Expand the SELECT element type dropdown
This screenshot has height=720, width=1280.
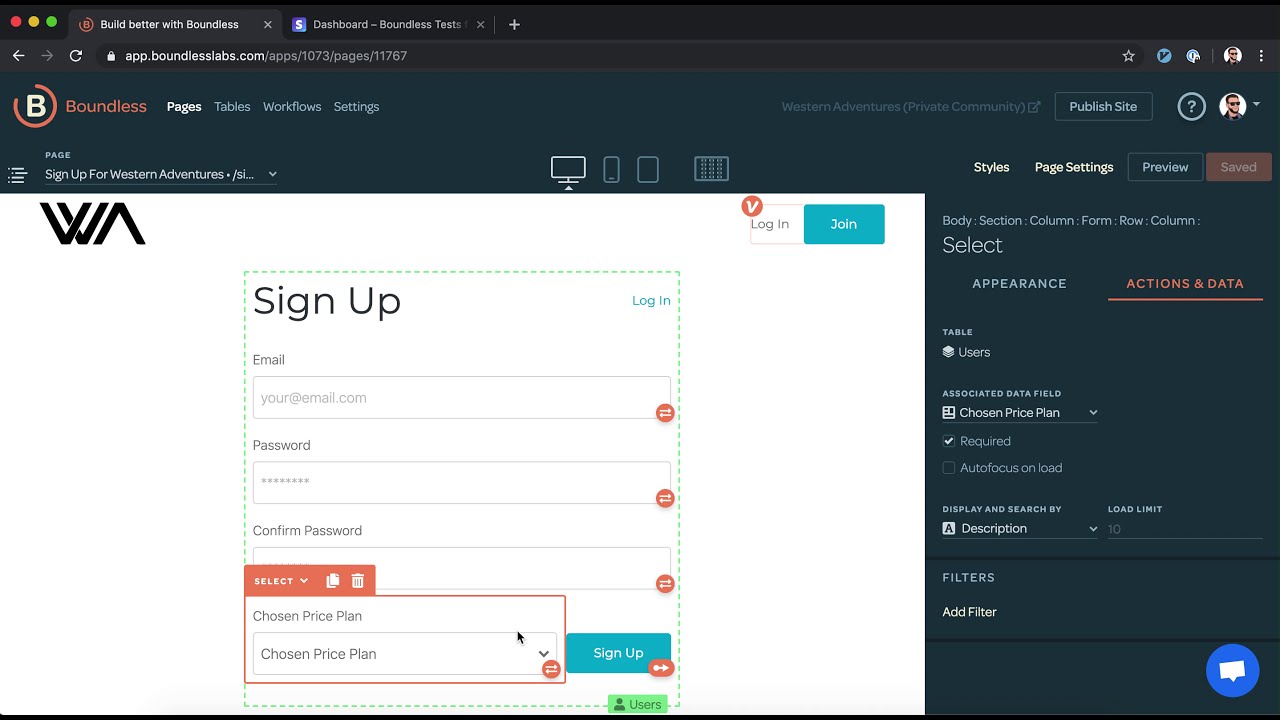pyautogui.click(x=281, y=581)
